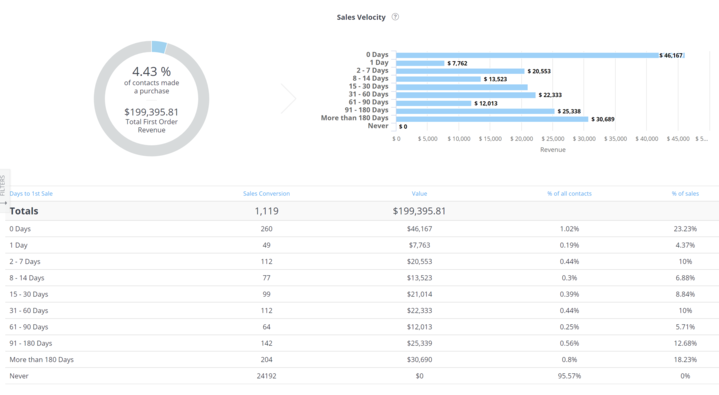
Task: Select the 31 - 60 Days chart bar
Action: tap(466, 95)
